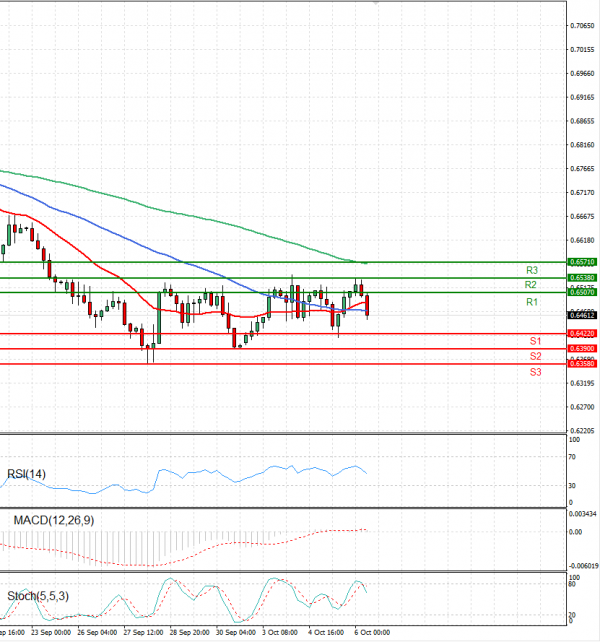Click the MACD(12,26,9) indicator label
Viewport: 600px width, 642px height.
point(54,520)
